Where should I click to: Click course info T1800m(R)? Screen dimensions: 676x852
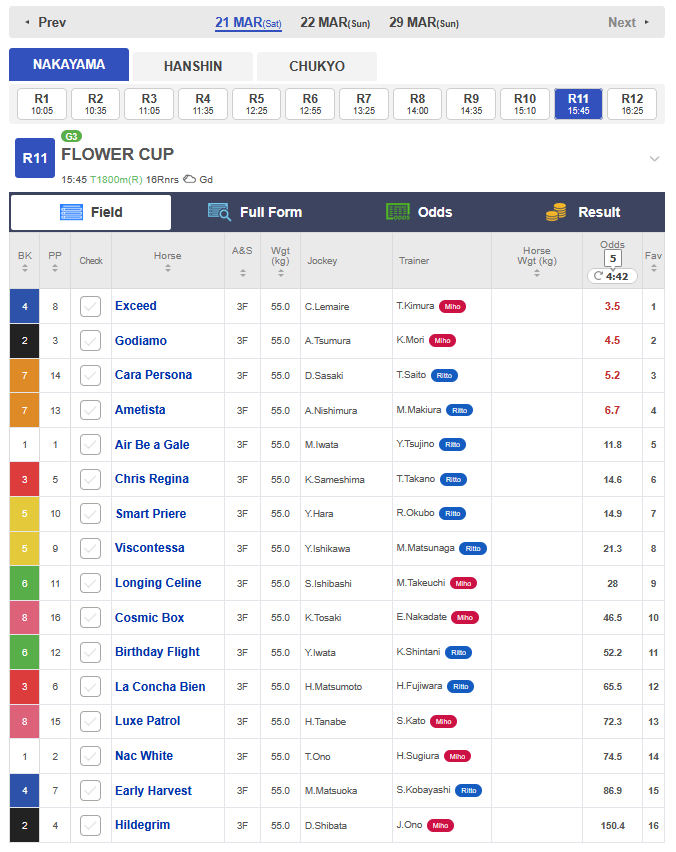pyautogui.click(x=116, y=179)
